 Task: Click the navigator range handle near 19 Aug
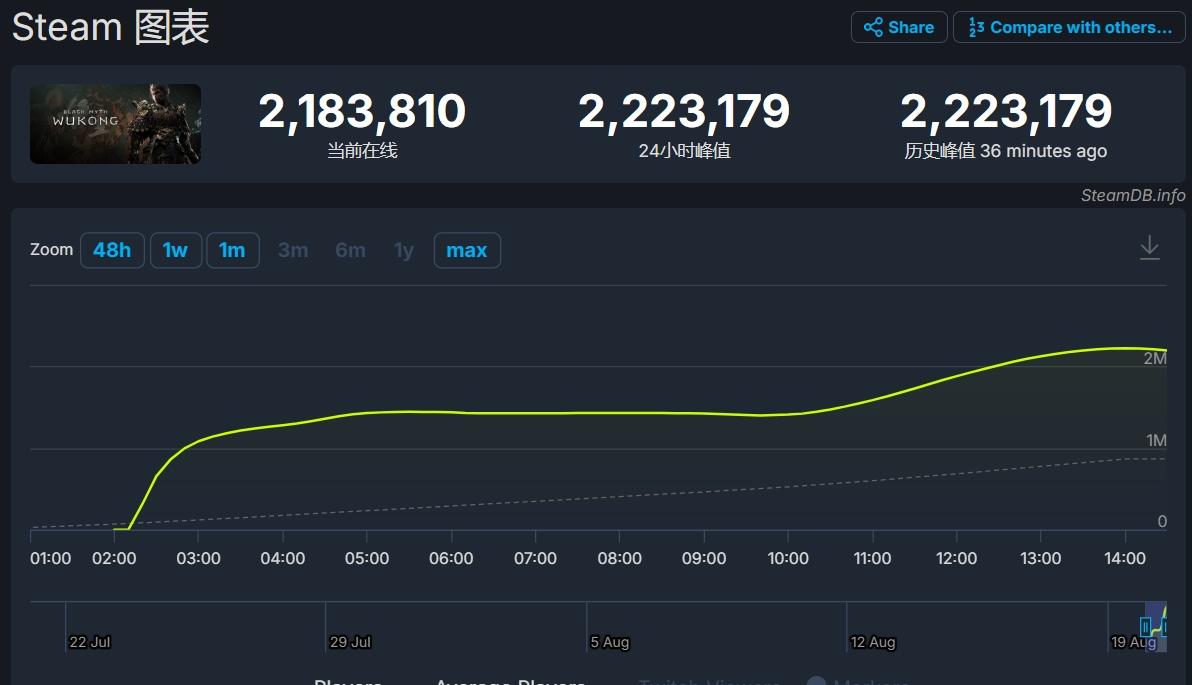point(1145,627)
